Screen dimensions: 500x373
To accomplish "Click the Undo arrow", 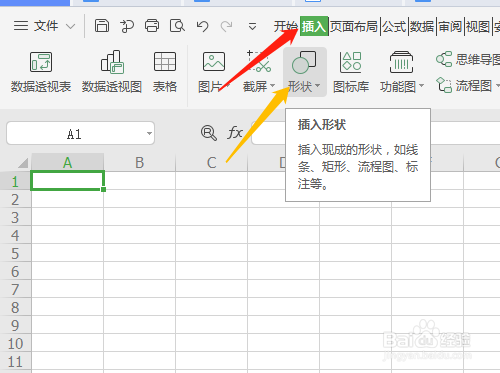I will click(x=202, y=26).
